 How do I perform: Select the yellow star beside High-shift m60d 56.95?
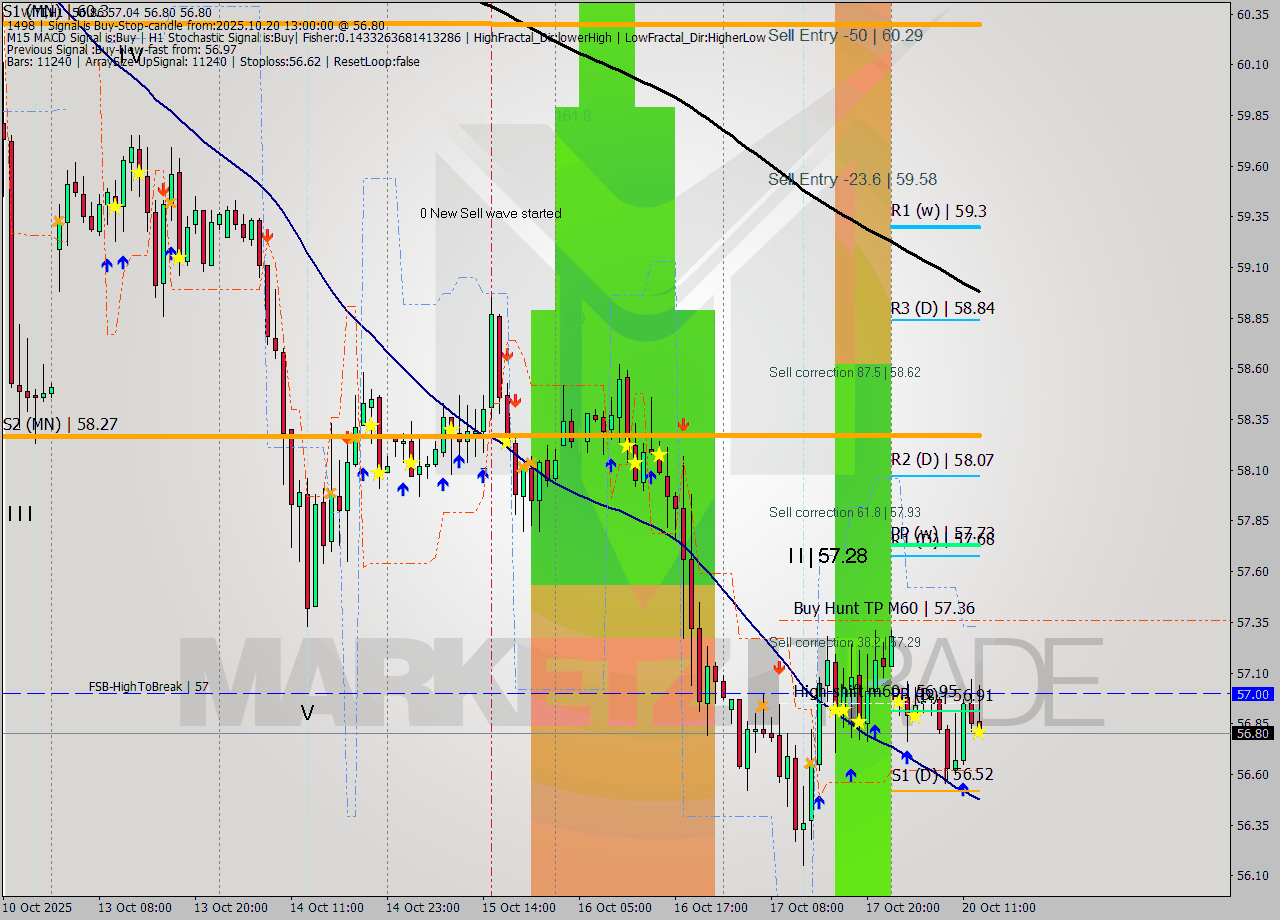point(899,702)
